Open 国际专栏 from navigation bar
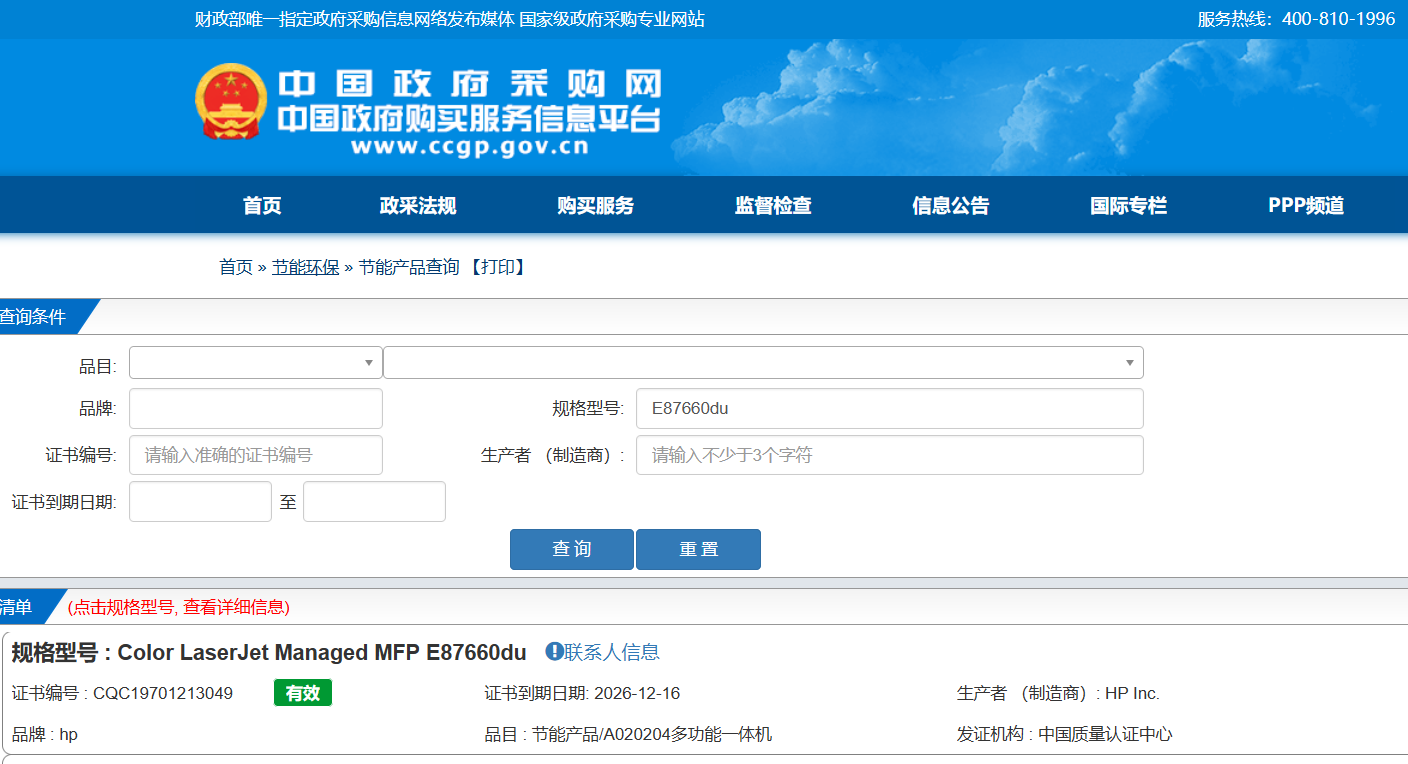Viewport: 1408px width, 764px height. click(x=1128, y=206)
